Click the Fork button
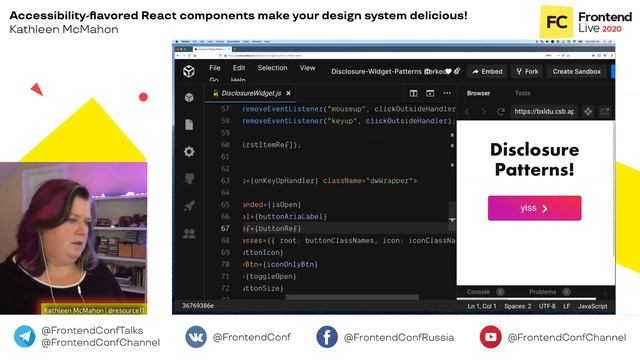 coord(527,71)
